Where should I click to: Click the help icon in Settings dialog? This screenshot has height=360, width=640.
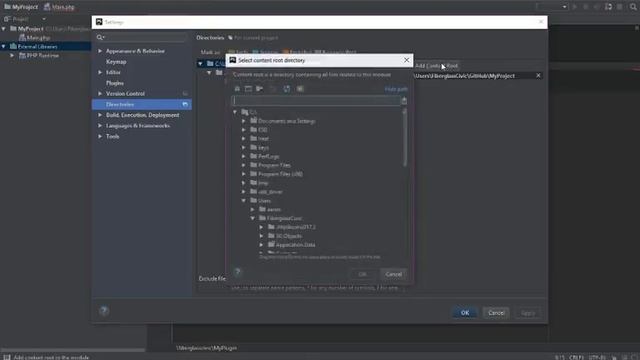(x=104, y=311)
